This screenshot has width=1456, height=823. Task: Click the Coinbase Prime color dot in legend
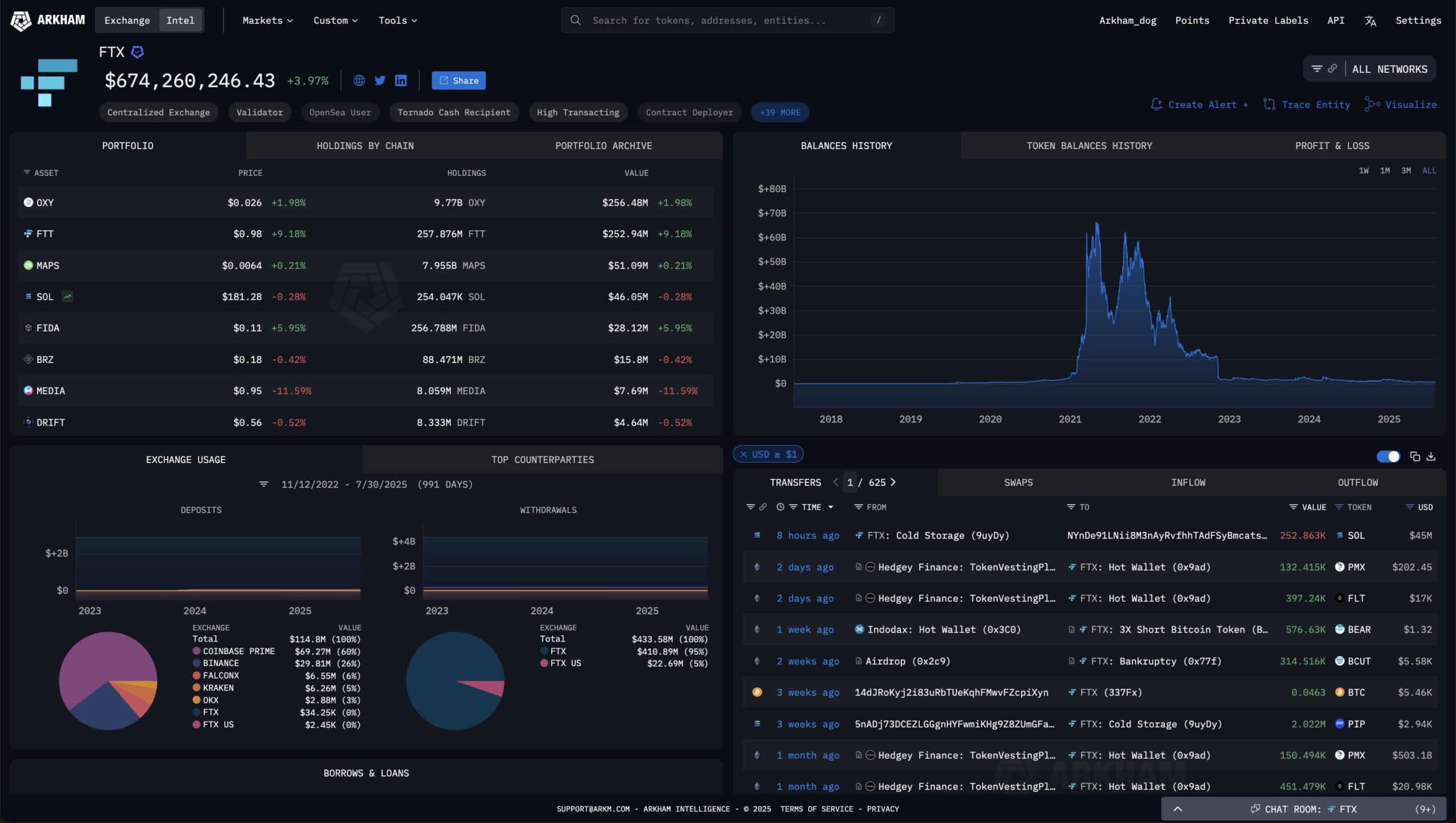coord(196,651)
